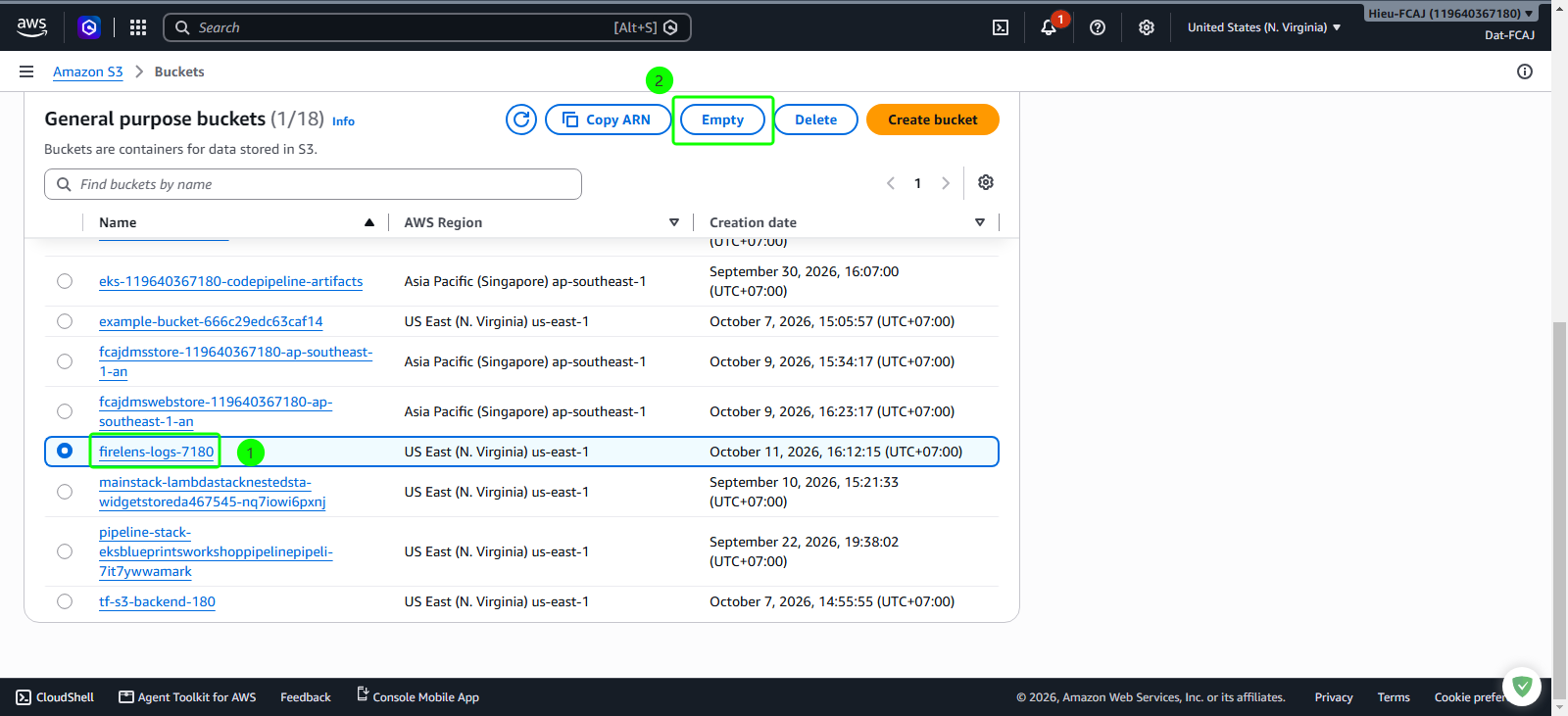
Task: Select the tf-s3-backend-180 radio button
Action: click(65, 601)
